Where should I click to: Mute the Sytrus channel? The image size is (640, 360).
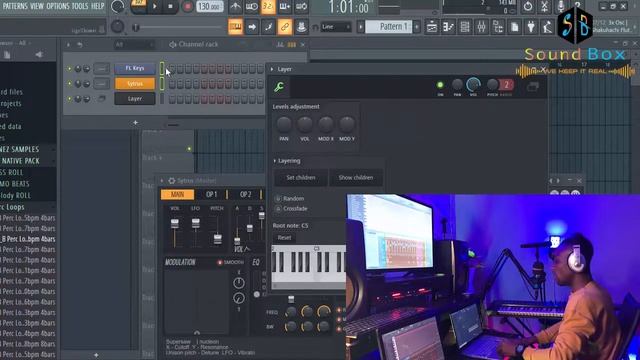[69, 84]
